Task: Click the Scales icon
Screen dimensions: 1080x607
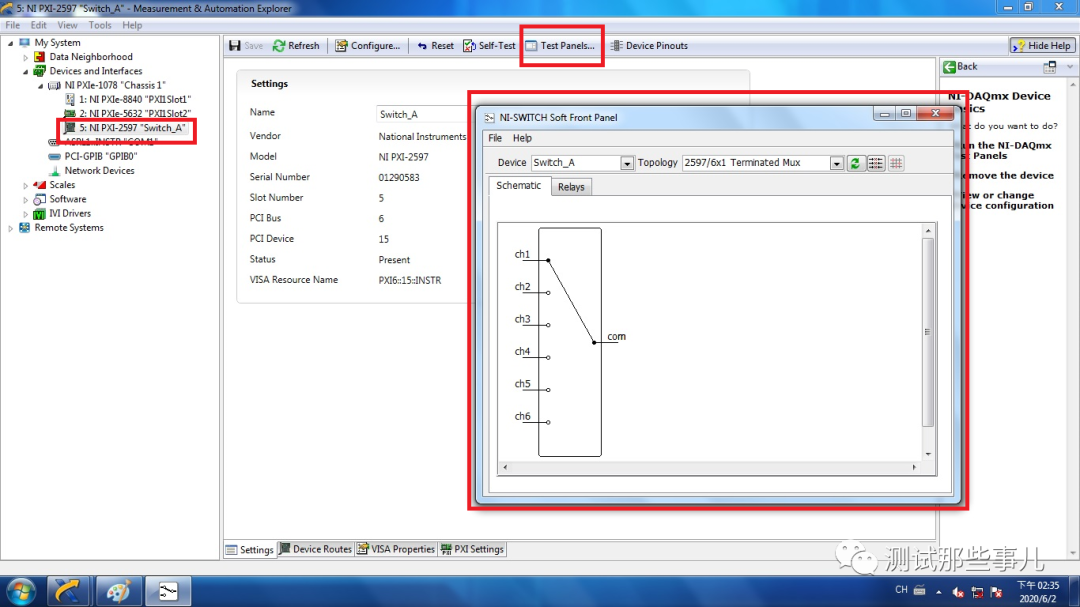Action: 40,185
